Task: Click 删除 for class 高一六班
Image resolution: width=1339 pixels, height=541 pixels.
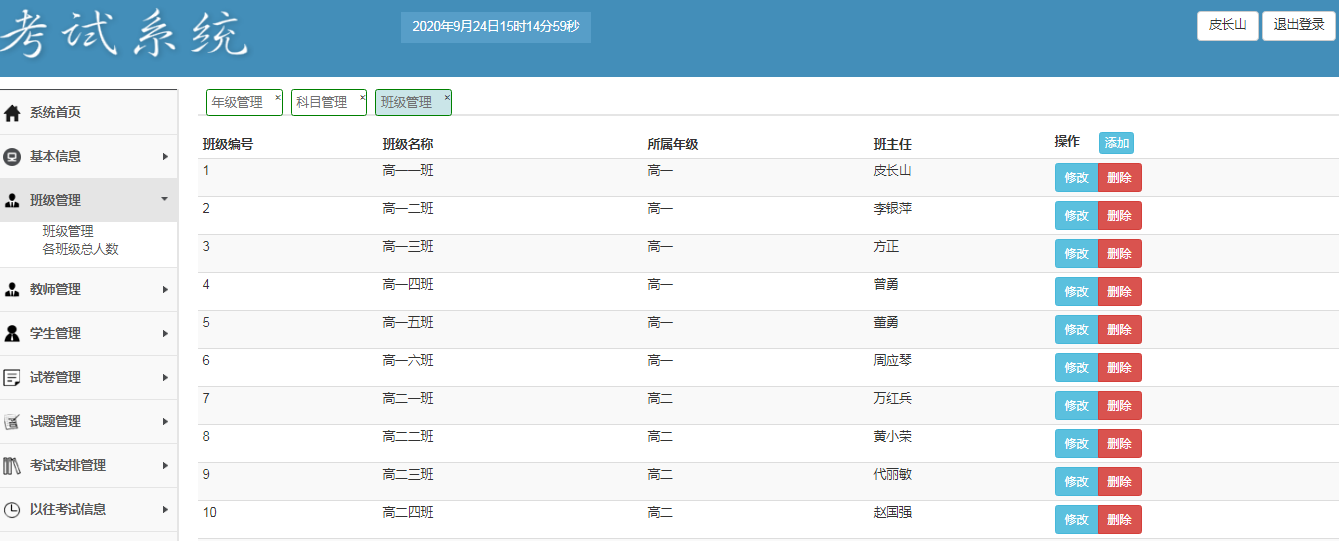Action: click(1119, 368)
